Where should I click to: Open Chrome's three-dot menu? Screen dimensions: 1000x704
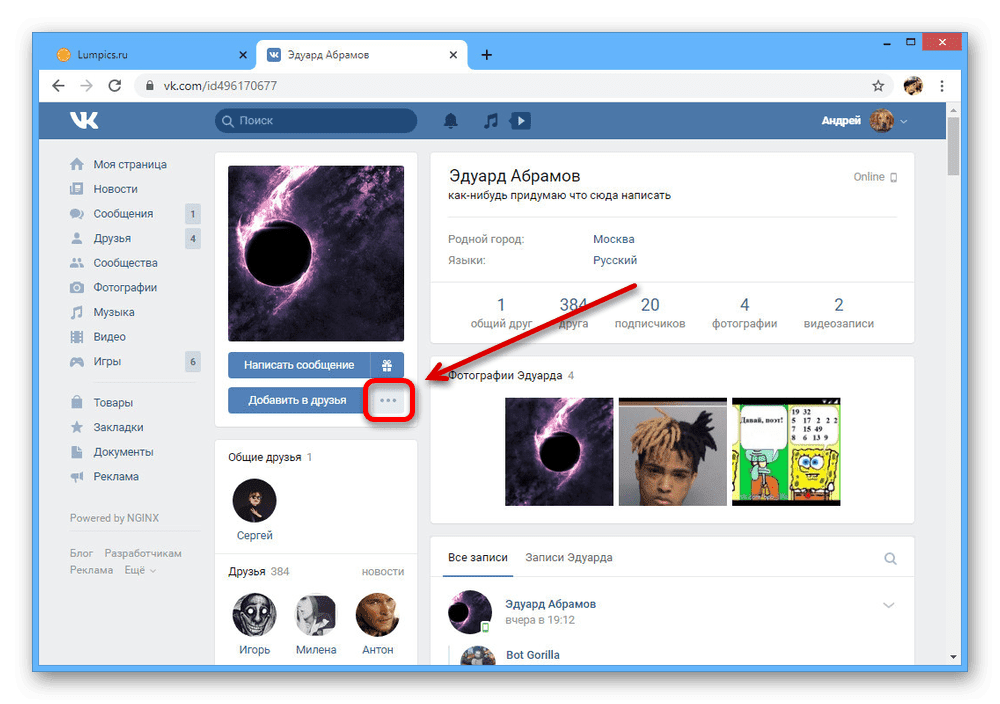pos(942,85)
